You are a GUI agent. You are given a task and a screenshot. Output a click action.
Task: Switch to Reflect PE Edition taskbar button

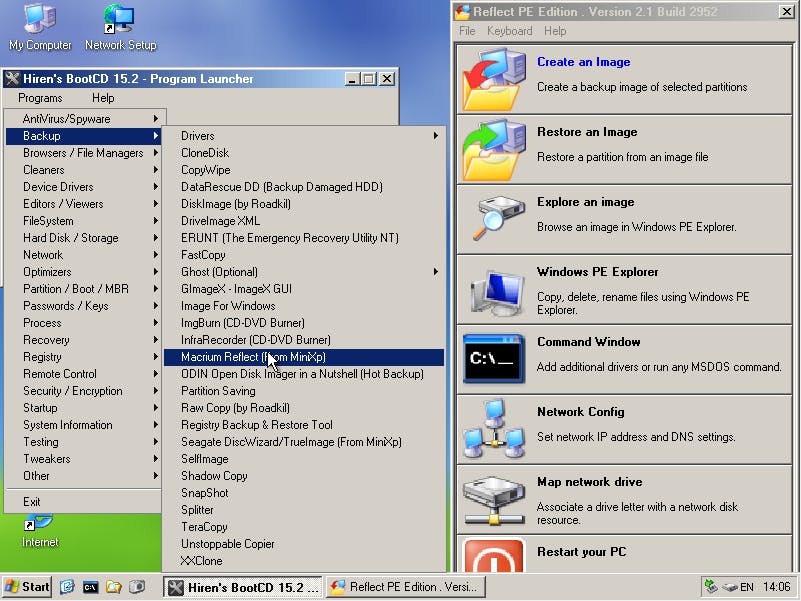click(406, 587)
